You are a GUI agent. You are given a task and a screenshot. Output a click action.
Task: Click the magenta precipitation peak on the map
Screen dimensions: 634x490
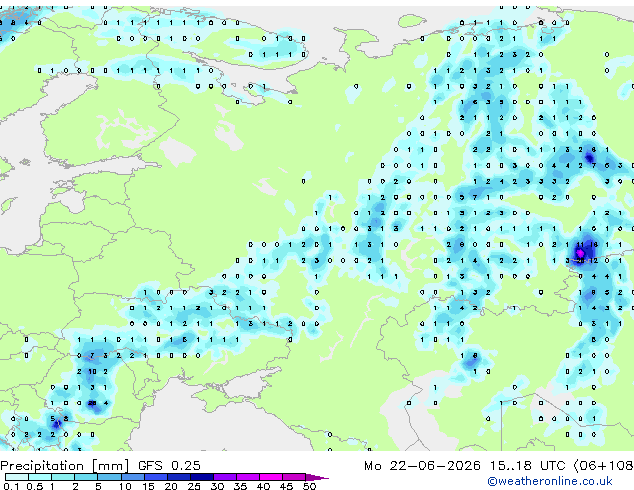(580, 253)
